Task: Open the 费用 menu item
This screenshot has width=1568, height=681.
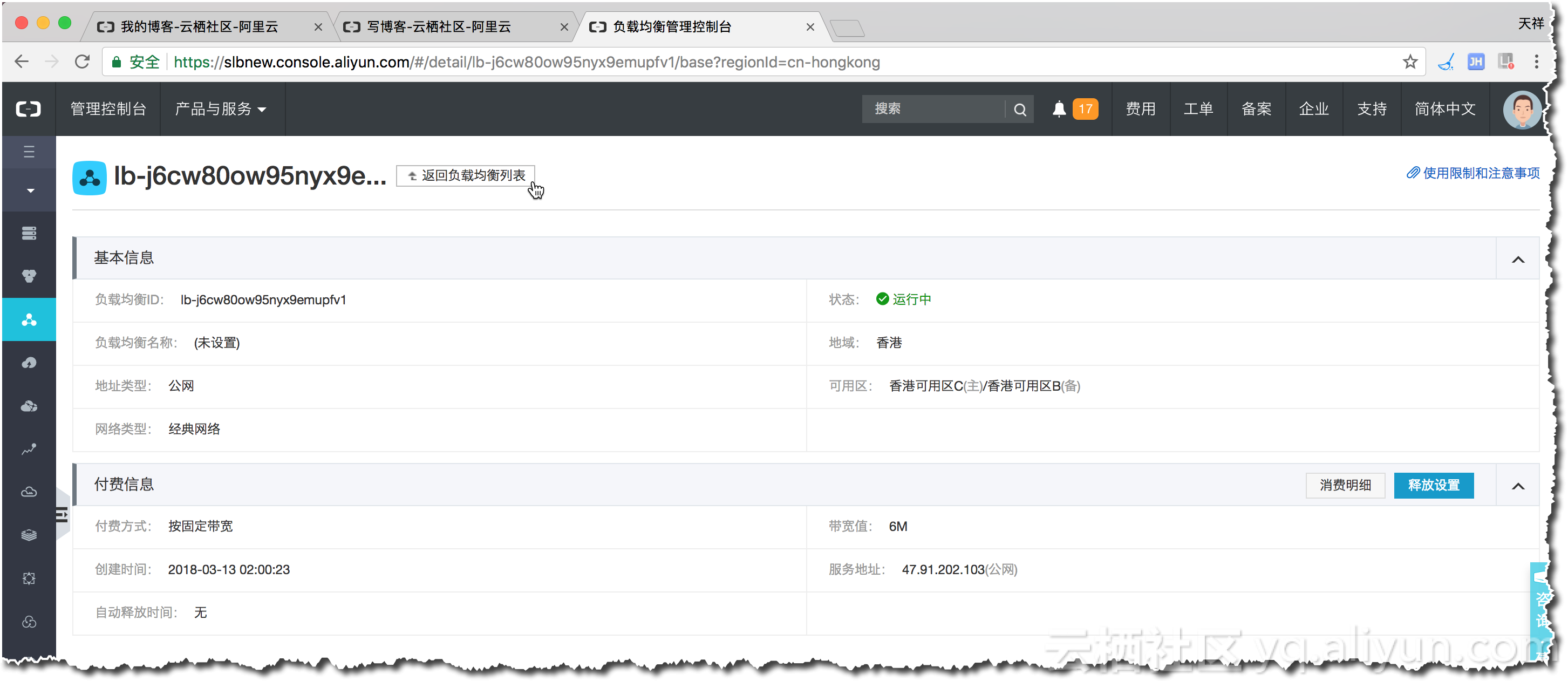Action: coord(1140,109)
